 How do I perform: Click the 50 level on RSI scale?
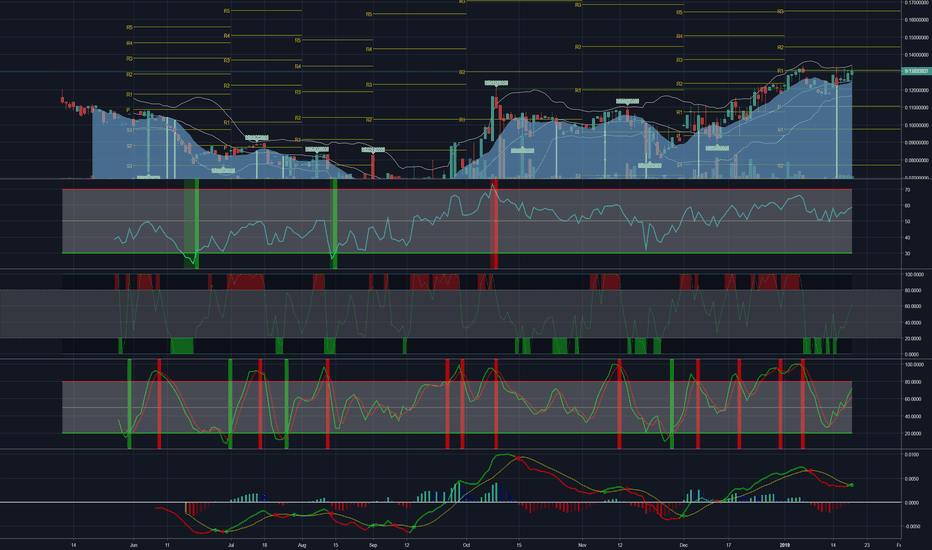(907, 222)
